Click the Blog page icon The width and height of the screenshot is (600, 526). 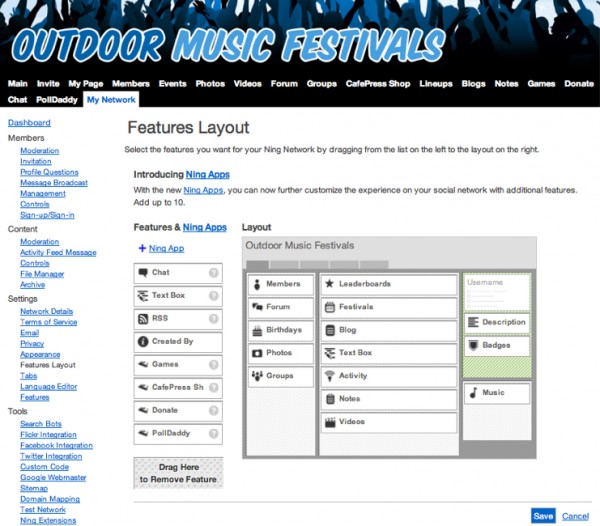330,330
